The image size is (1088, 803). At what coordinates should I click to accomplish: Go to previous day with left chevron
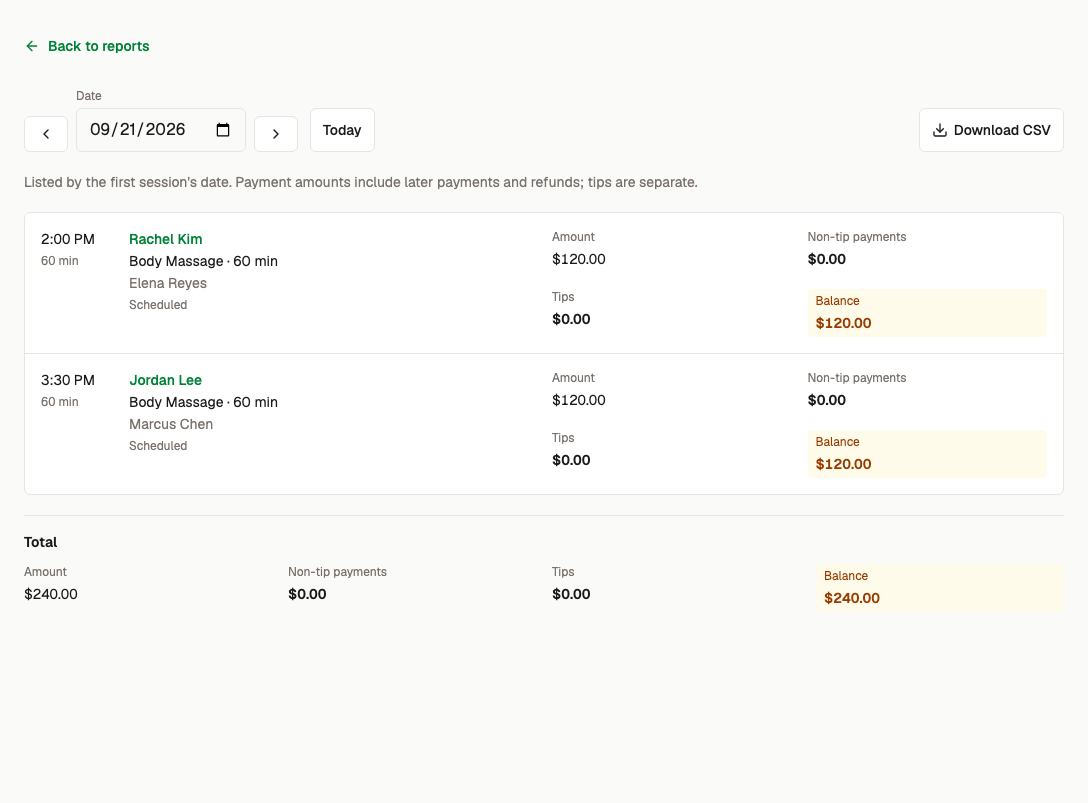tap(46, 134)
